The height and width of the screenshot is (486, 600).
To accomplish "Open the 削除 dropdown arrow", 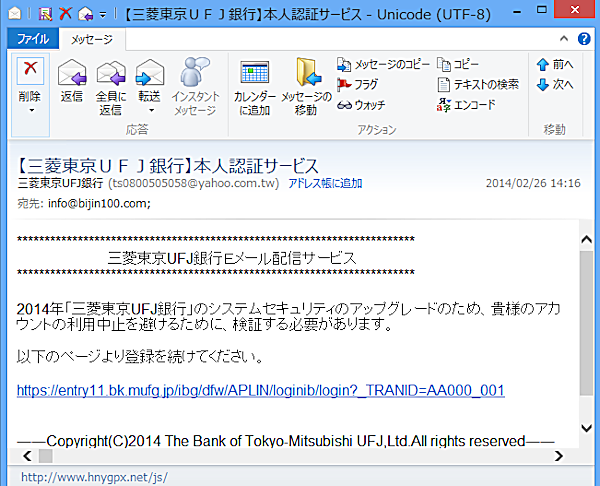I will pyautogui.click(x=31, y=111).
